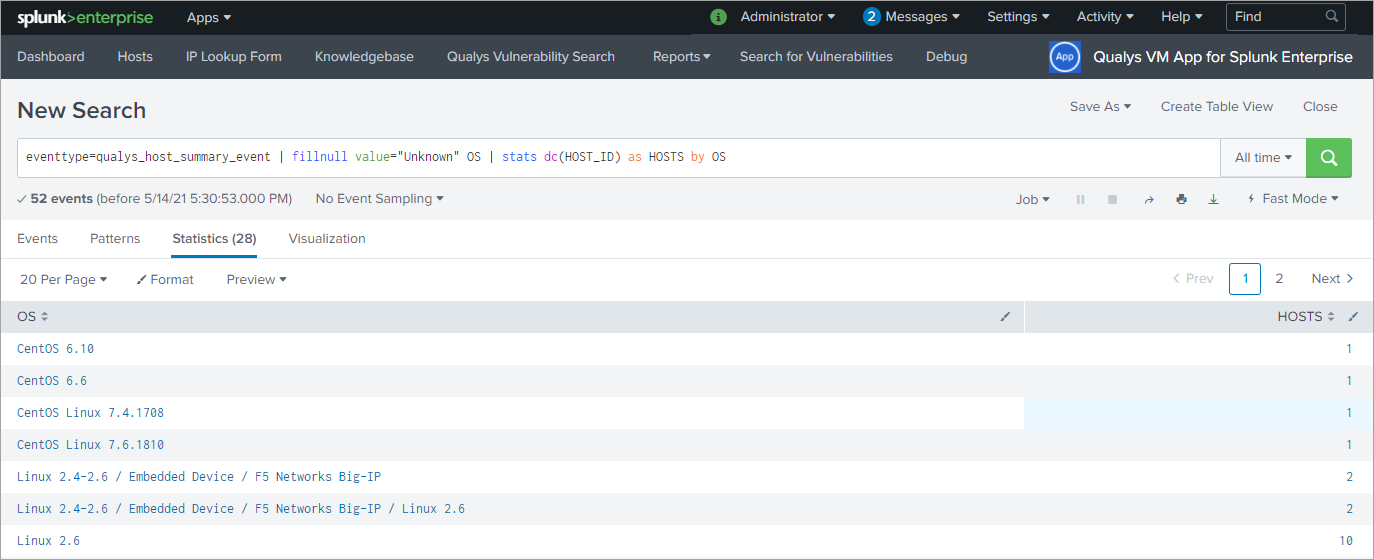The width and height of the screenshot is (1374, 560).
Task: Click the row ending with Big-IP / Linux 2.6
Action: 241,509
